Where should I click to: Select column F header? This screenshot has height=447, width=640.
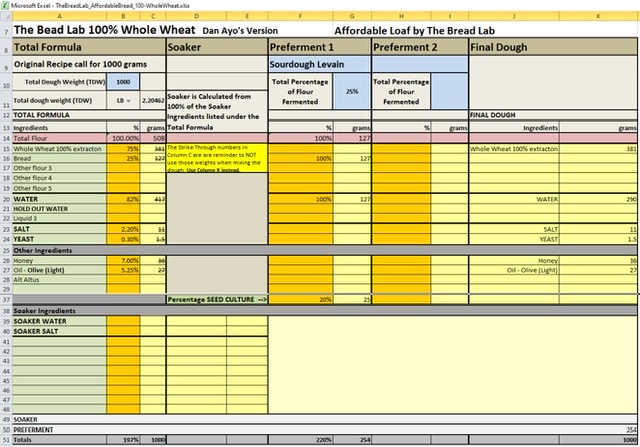pos(300,16)
